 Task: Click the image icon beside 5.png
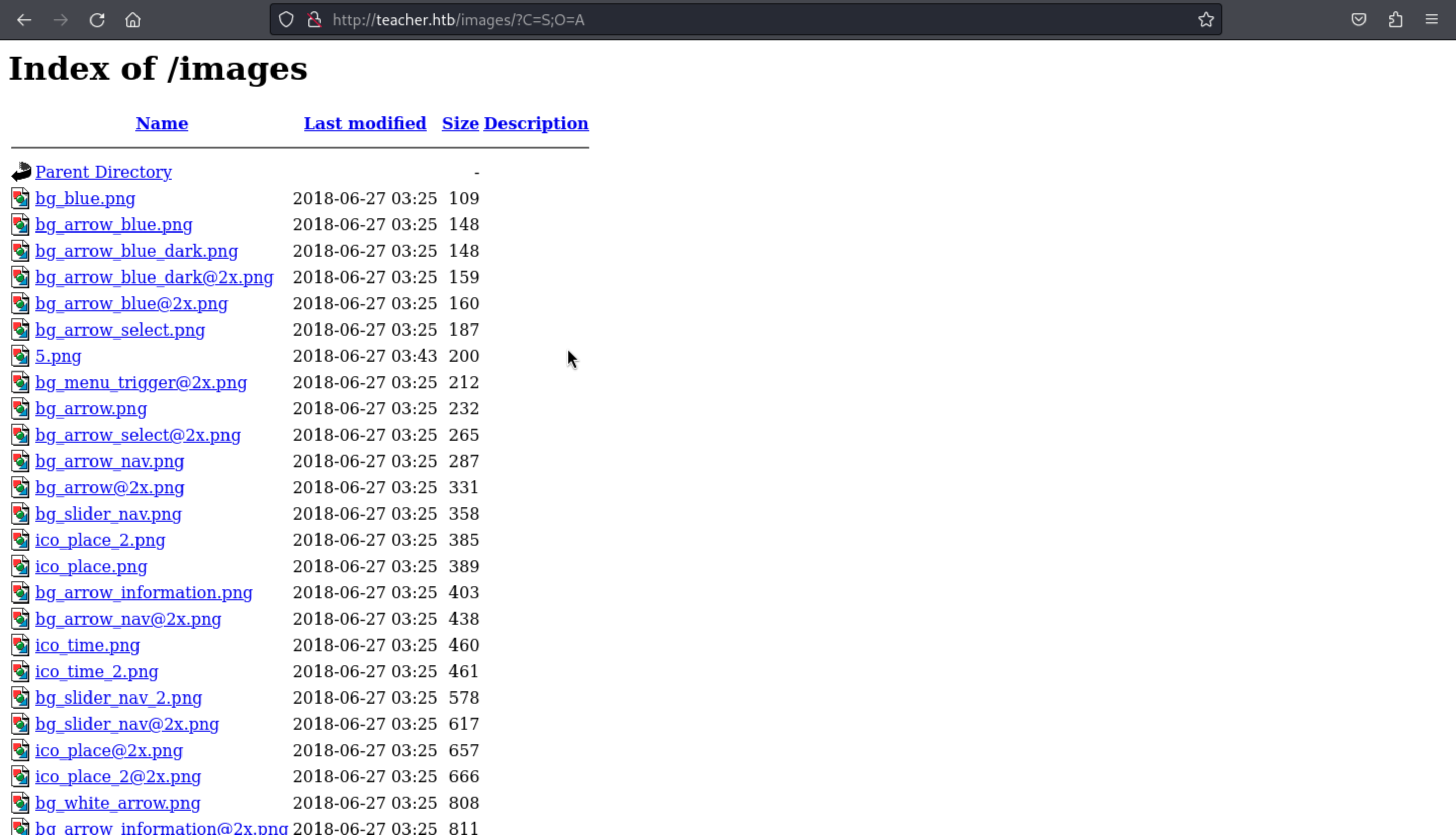[x=21, y=356]
